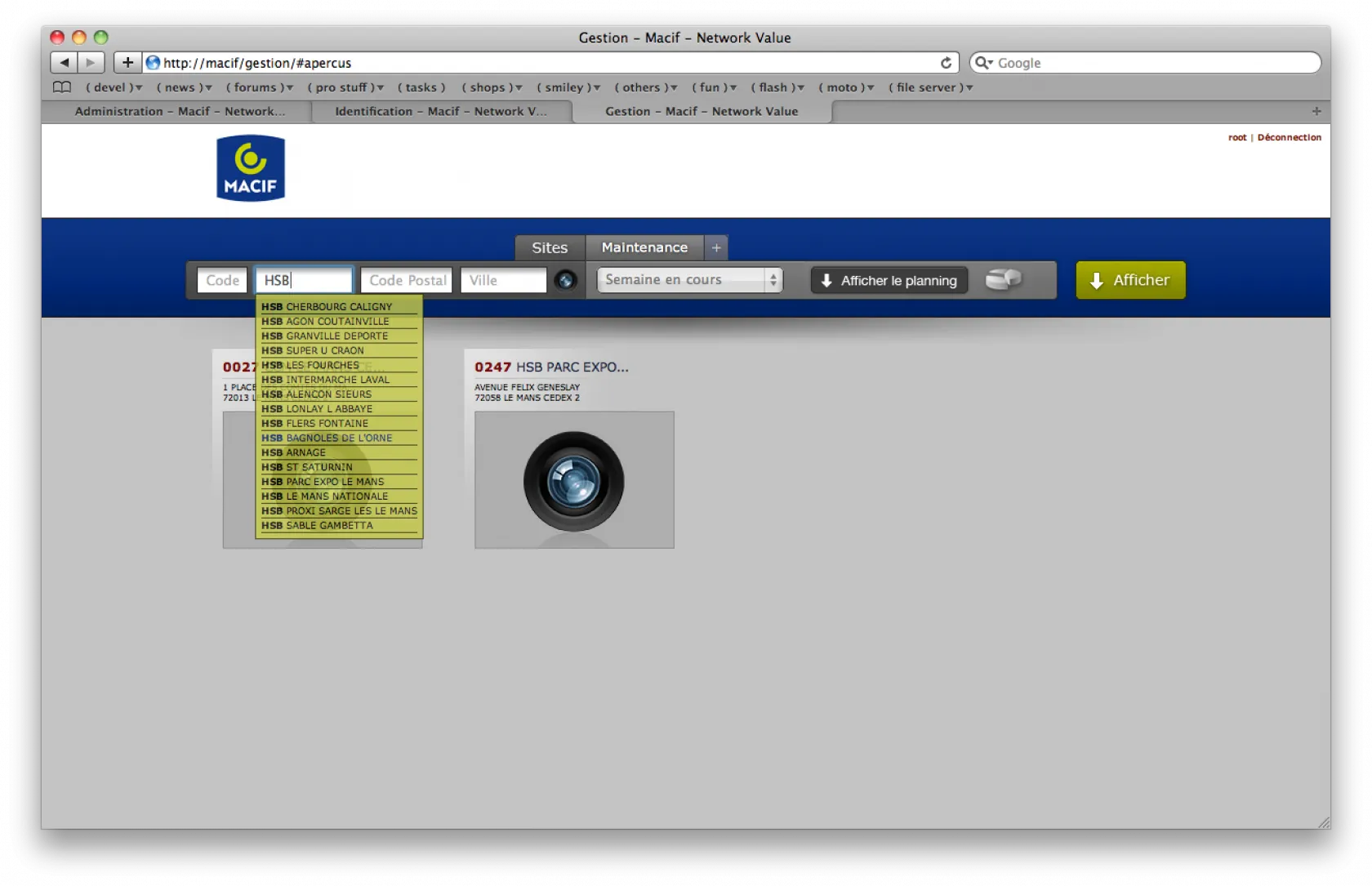Expand the file server bookmarks folder
The width and height of the screenshot is (1372, 886).
click(x=930, y=87)
